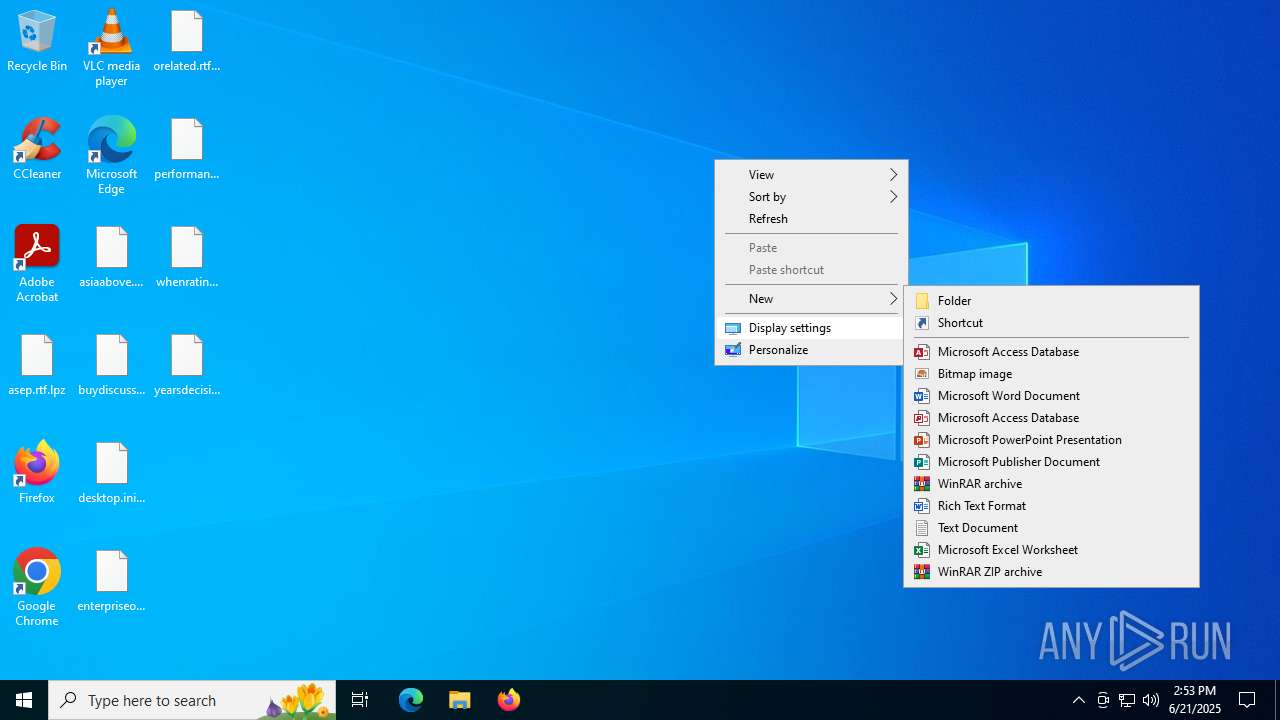Expand the View submenu
1280x720 pixels.
pos(811,175)
